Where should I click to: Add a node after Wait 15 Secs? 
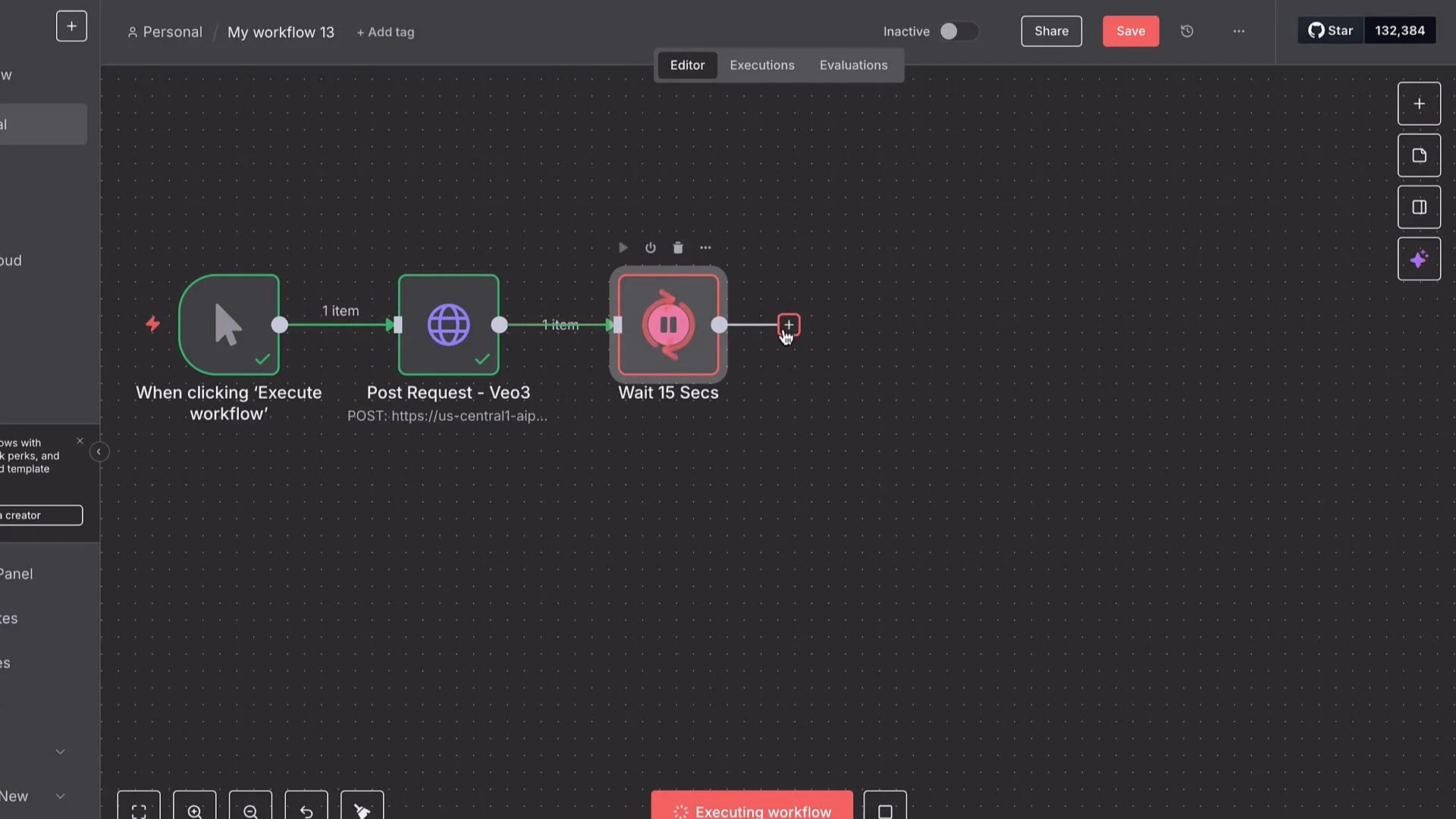tap(789, 325)
